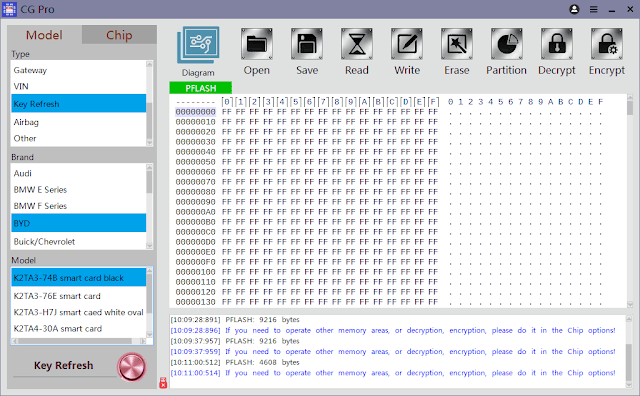640x396 pixels.
Task: Click Type list scroll-down arrow
Action: (149, 142)
